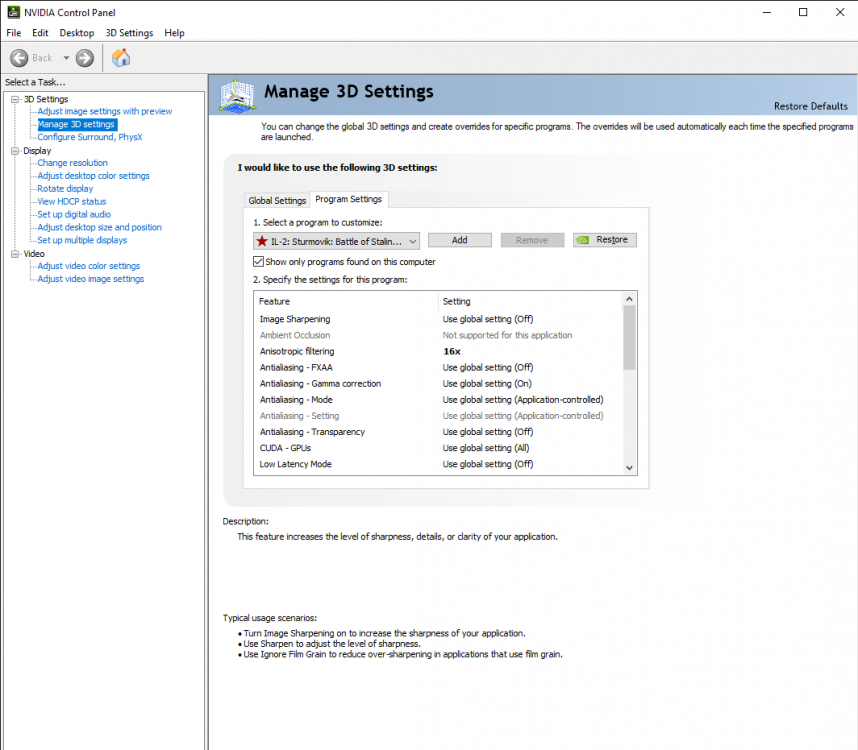Select the Image Sharpening feature row
This screenshot has width=858, height=750.
tap(438, 319)
